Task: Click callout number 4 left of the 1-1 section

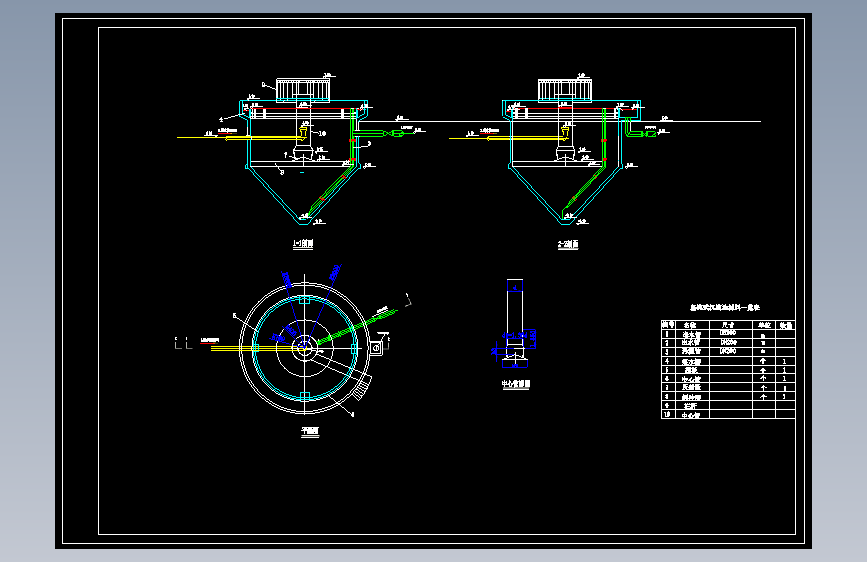Action: (221, 119)
